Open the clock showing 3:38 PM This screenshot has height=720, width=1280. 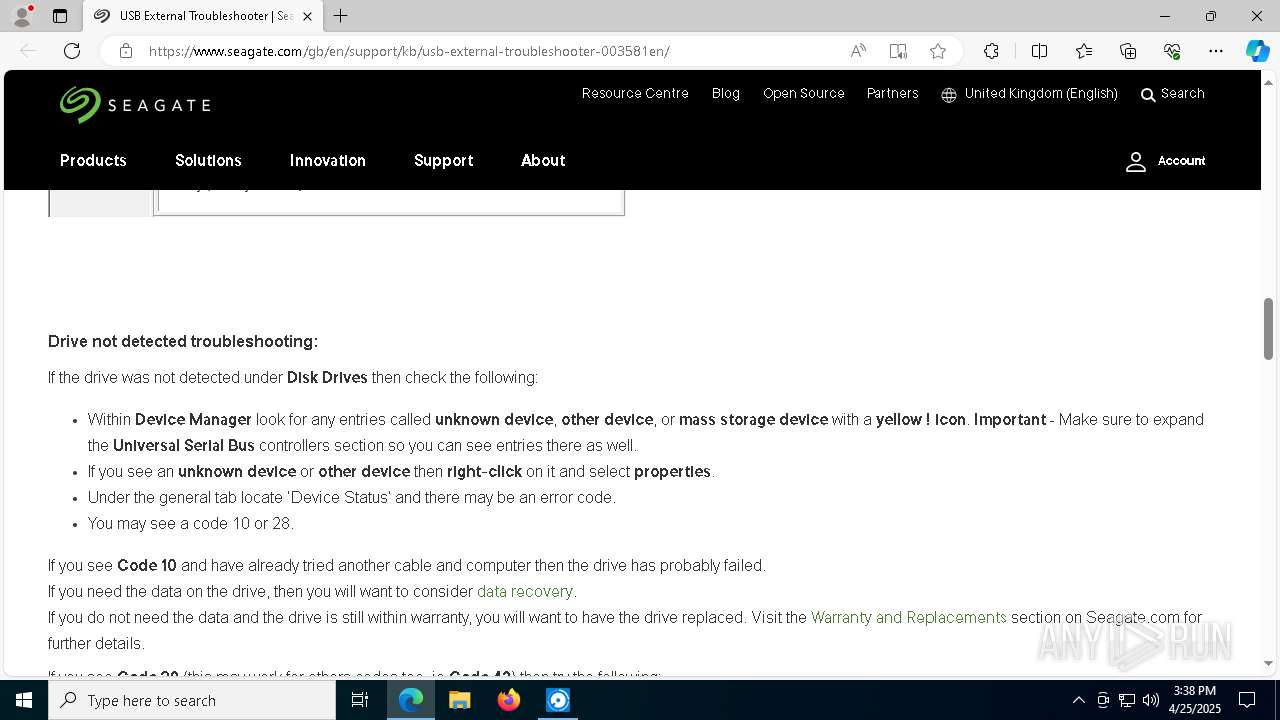pos(1194,700)
